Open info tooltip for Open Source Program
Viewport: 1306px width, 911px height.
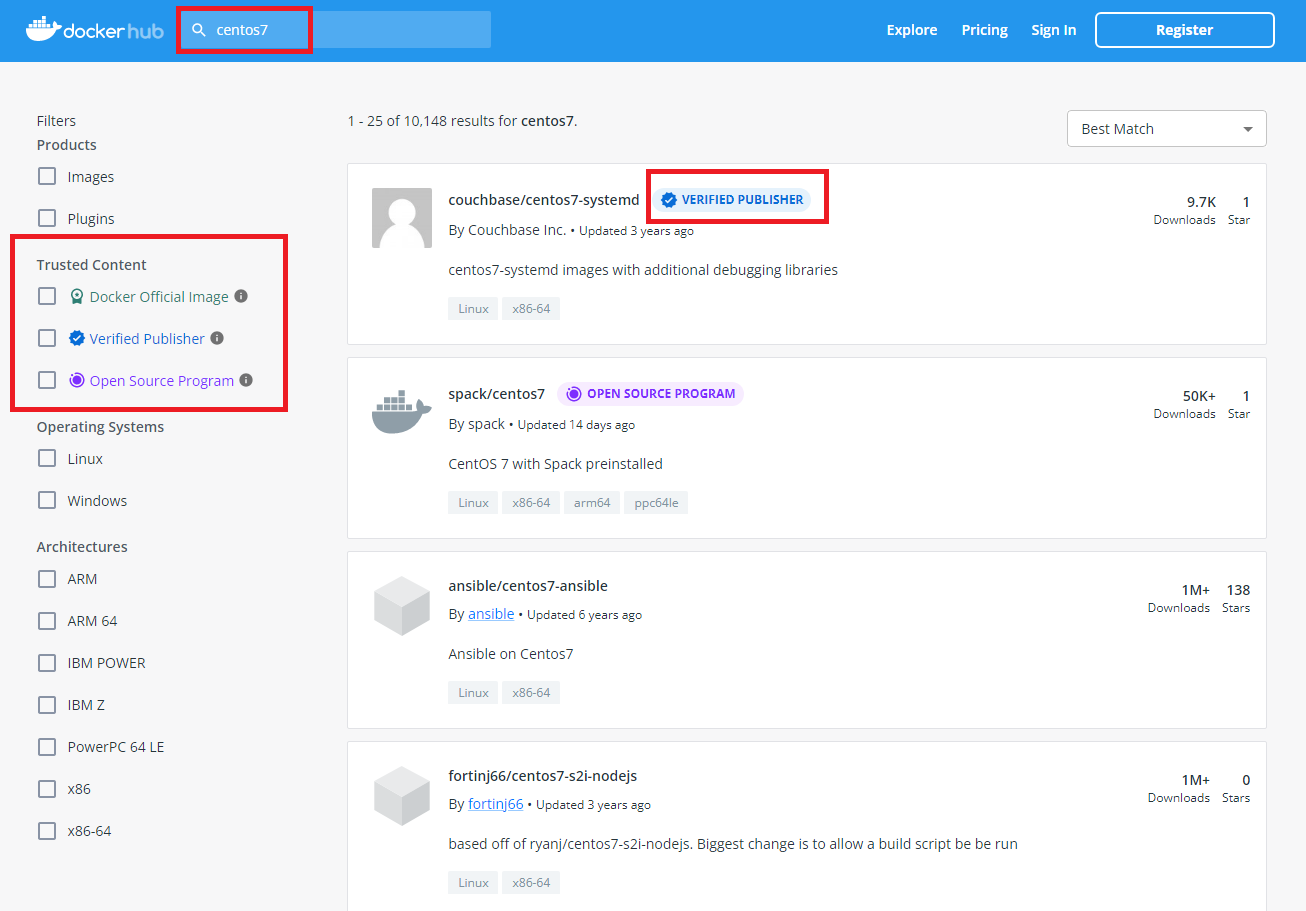click(x=246, y=380)
